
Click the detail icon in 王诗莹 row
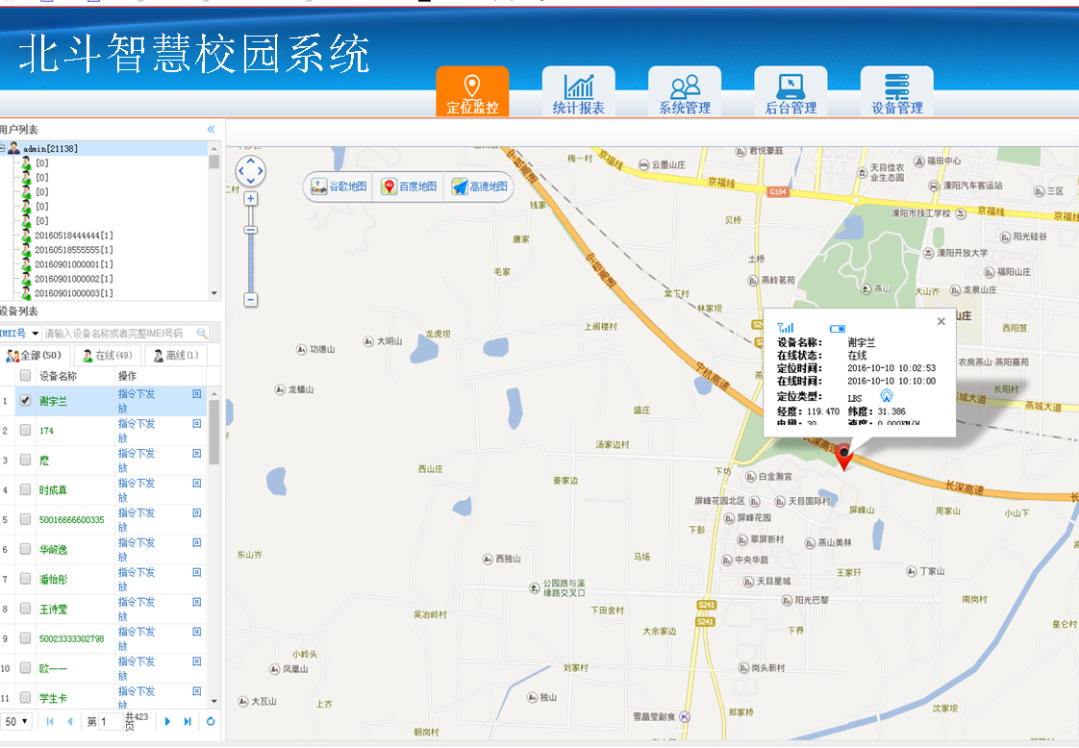click(x=197, y=601)
